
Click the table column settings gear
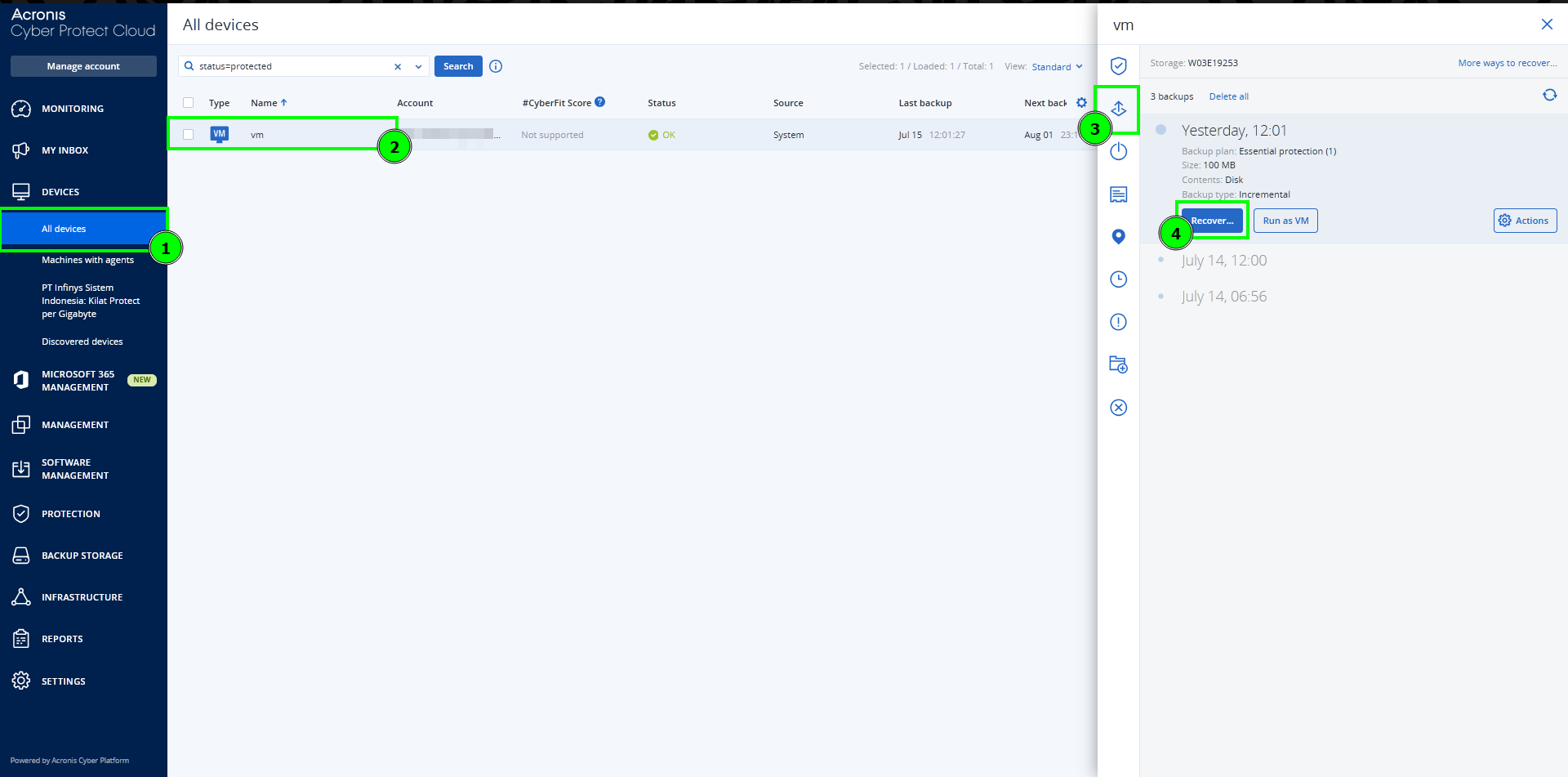(x=1081, y=103)
